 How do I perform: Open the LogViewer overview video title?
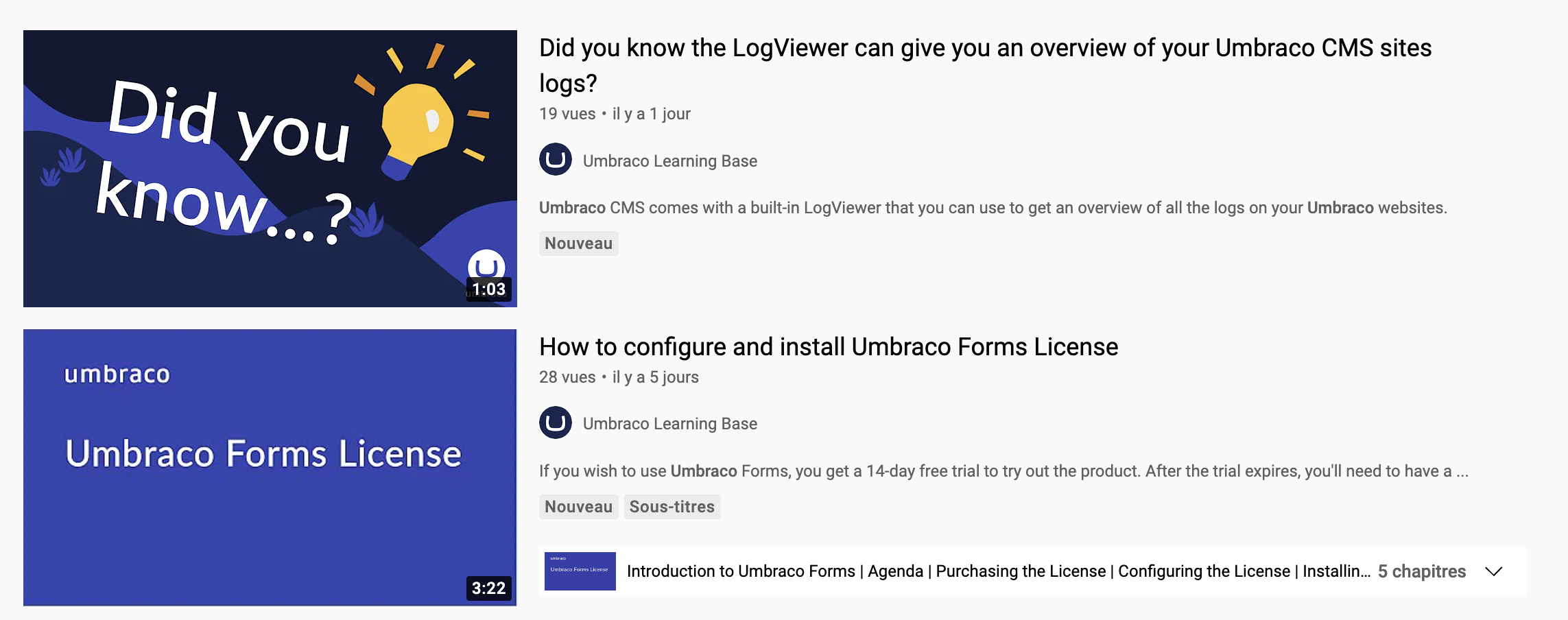click(985, 65)
